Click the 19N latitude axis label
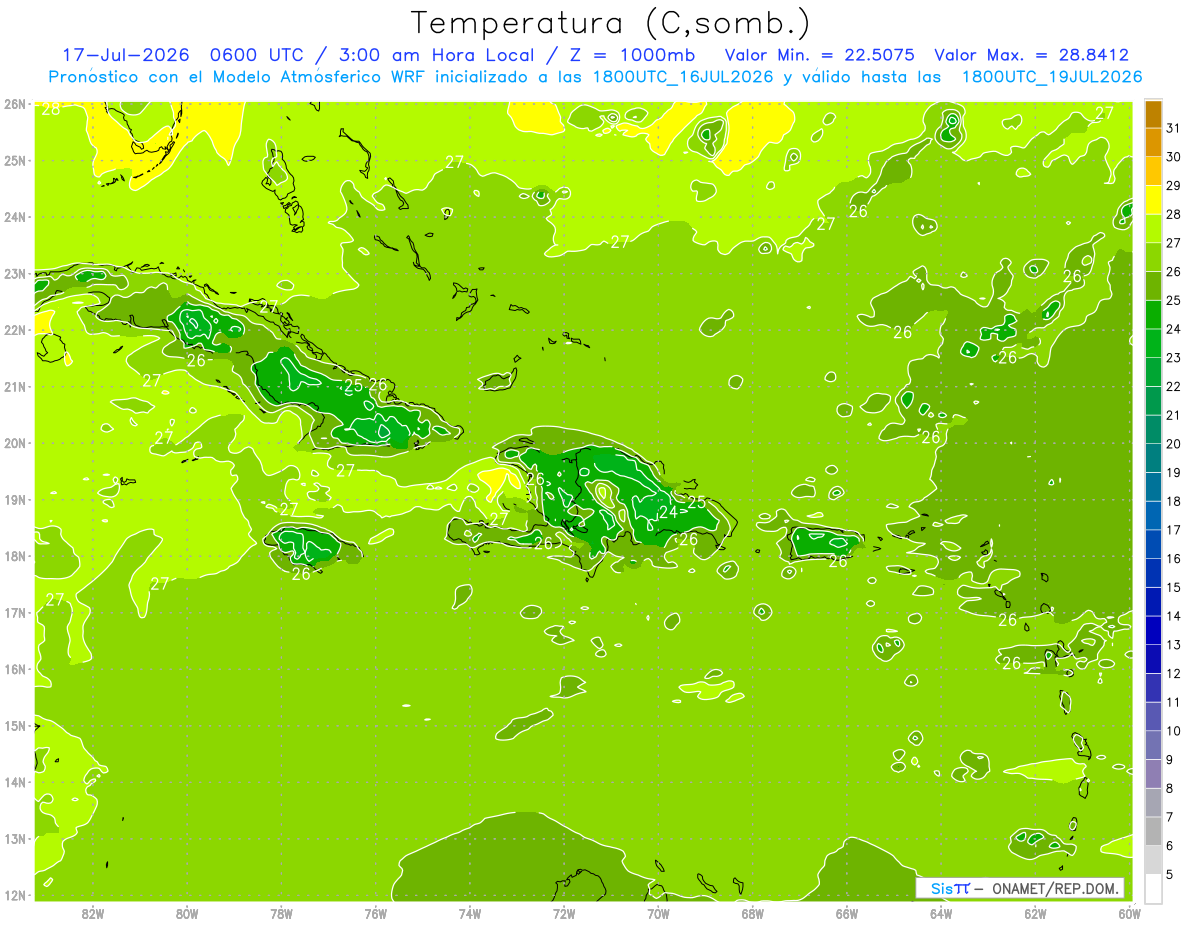 click(x=14, y=499)
